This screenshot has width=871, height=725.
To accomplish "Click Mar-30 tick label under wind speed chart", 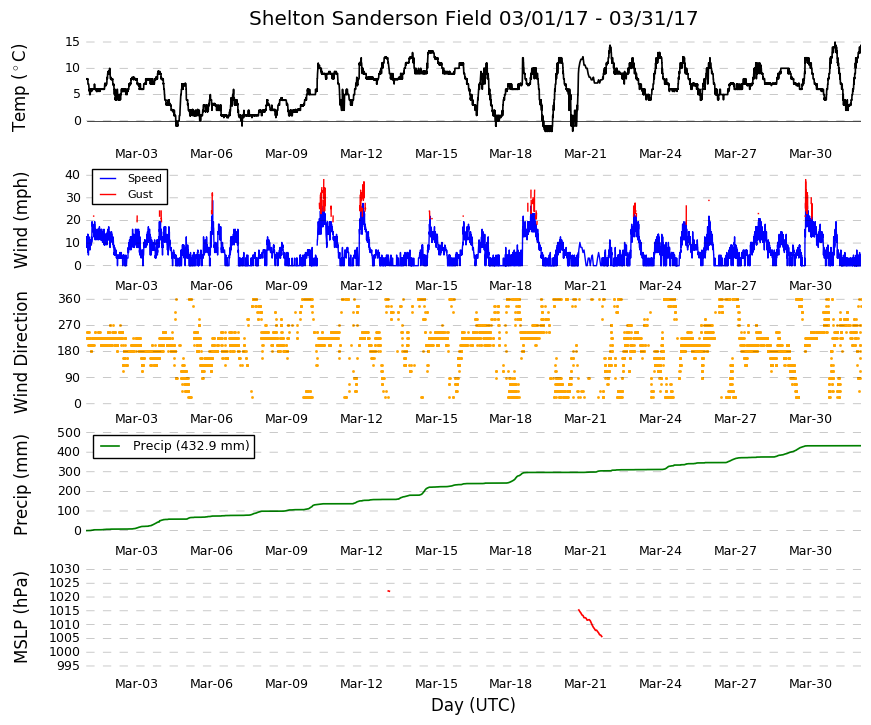I will click(810, 286).
